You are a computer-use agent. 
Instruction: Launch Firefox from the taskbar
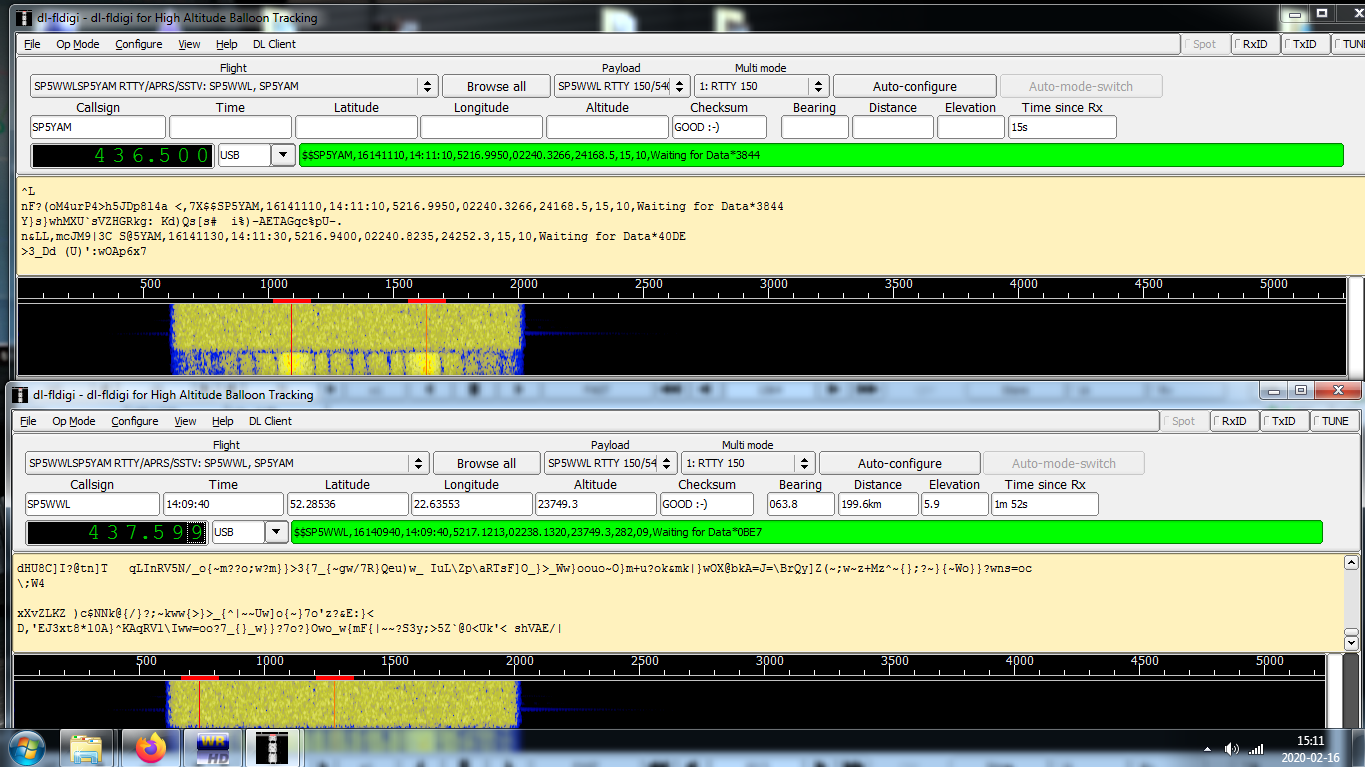[151, 749]
